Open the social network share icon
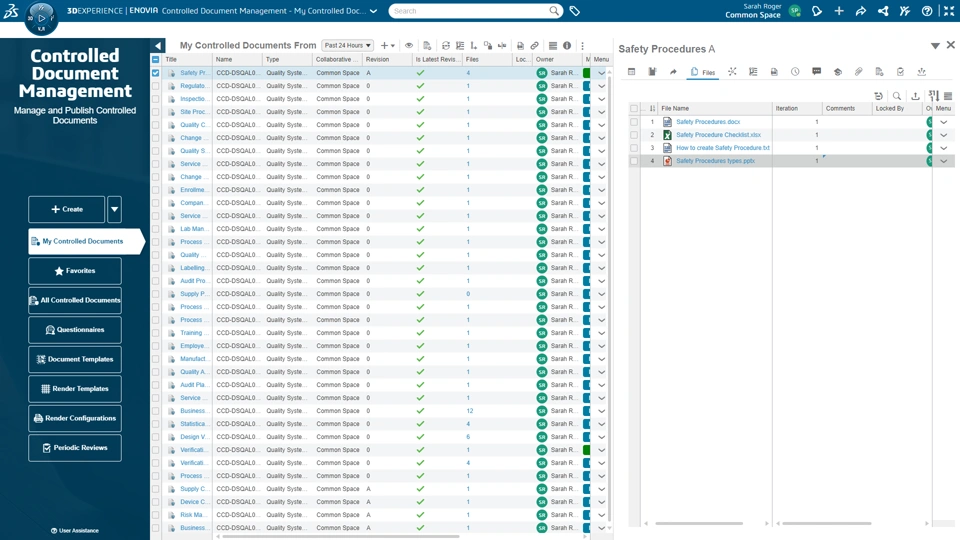This screenshot has height=540, width=960. (883, 11)
